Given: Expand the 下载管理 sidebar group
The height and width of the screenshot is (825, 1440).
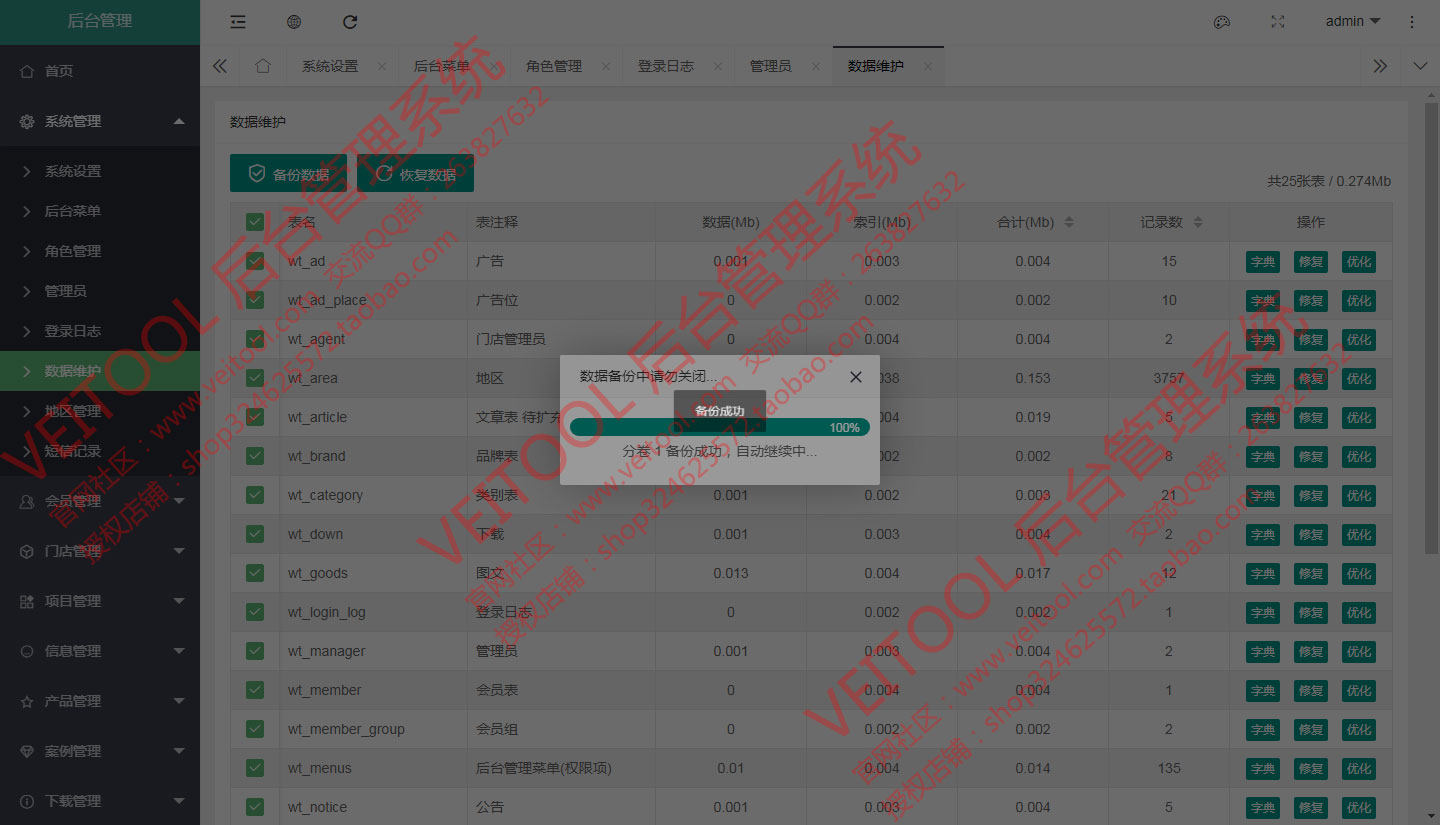Looking at the screenshot, I should point(100,801).
